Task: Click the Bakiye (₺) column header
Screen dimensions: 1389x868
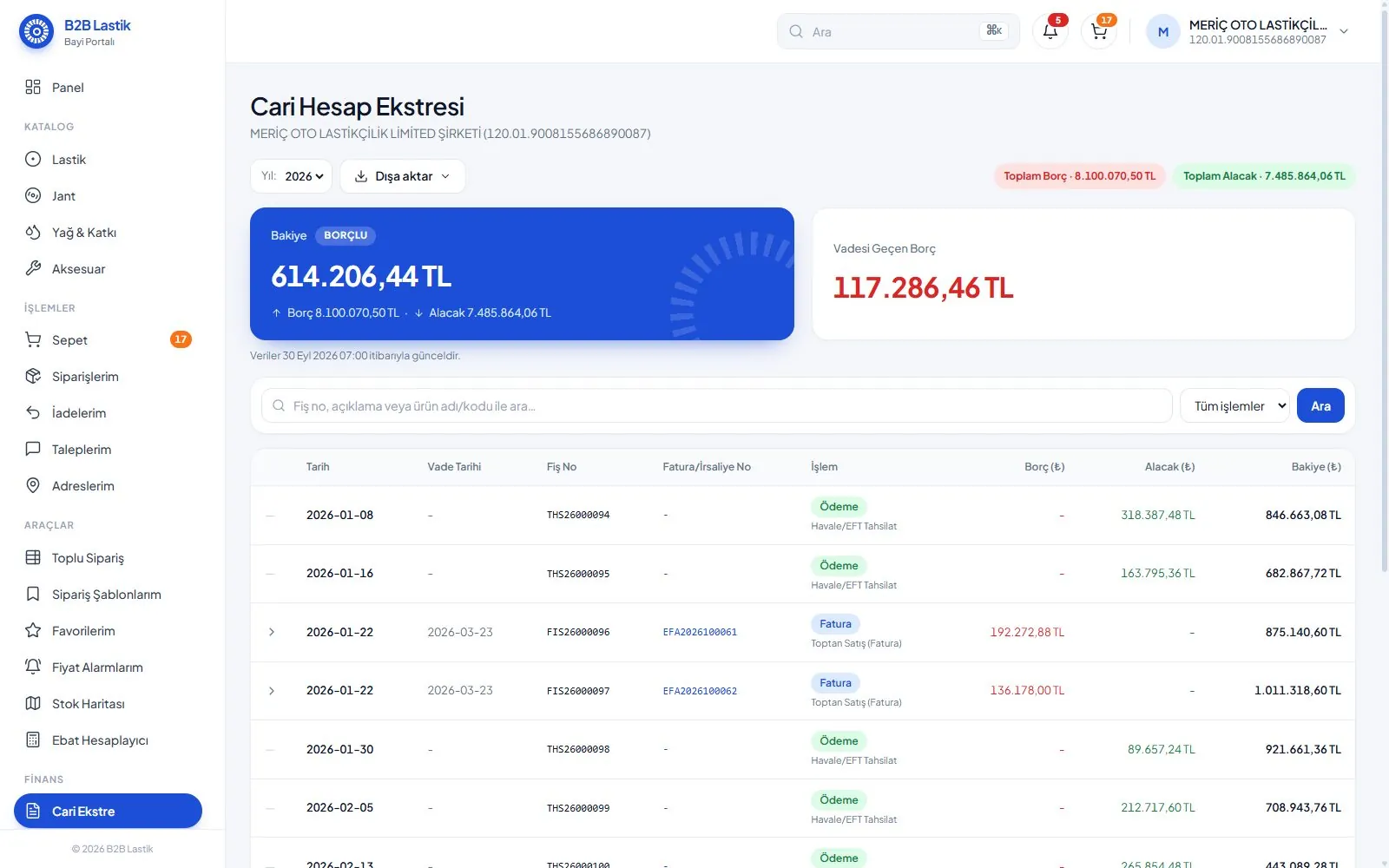Action: click(x=1316, y=467)
